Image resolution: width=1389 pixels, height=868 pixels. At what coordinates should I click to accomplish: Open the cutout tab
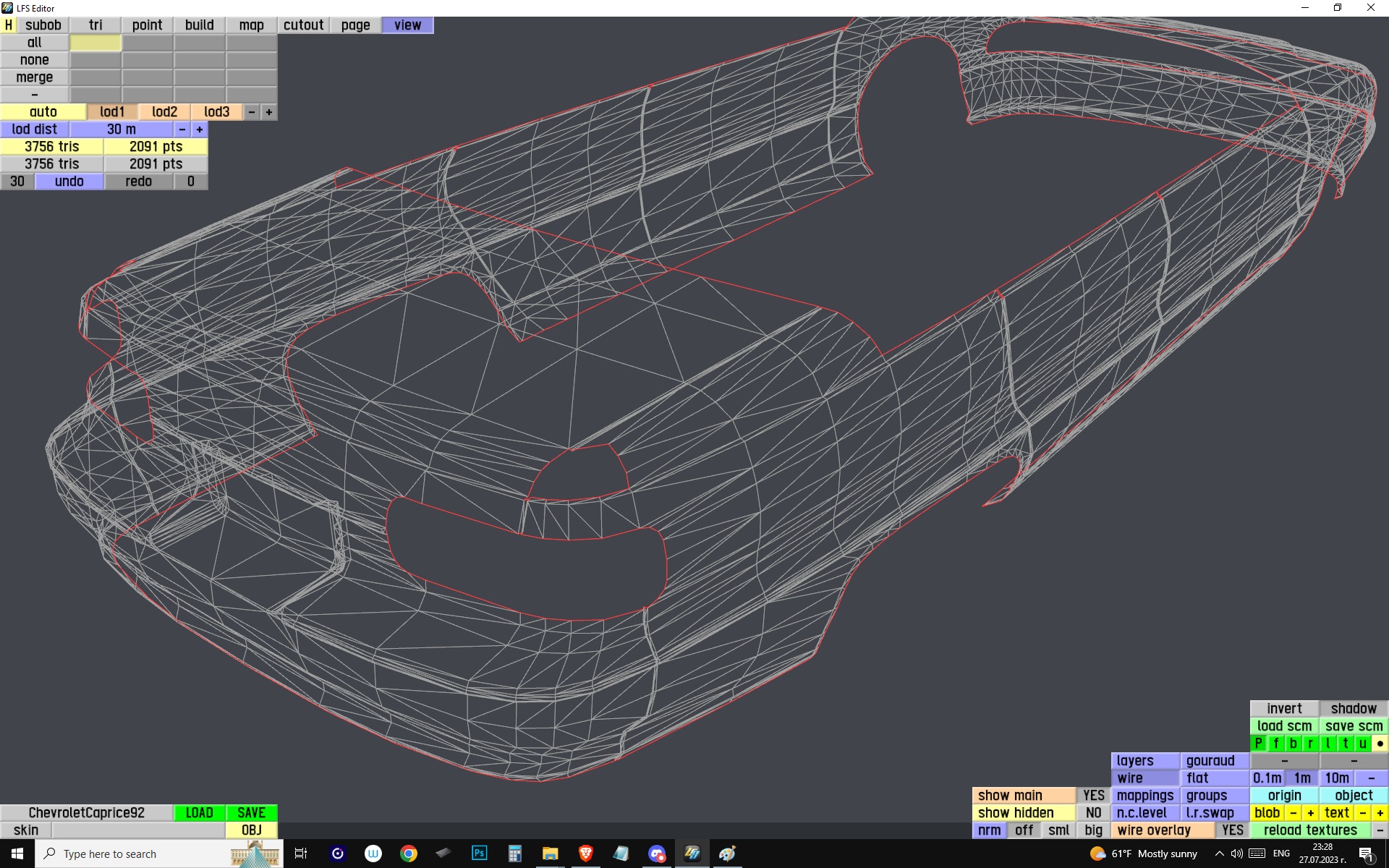[303, 25]
